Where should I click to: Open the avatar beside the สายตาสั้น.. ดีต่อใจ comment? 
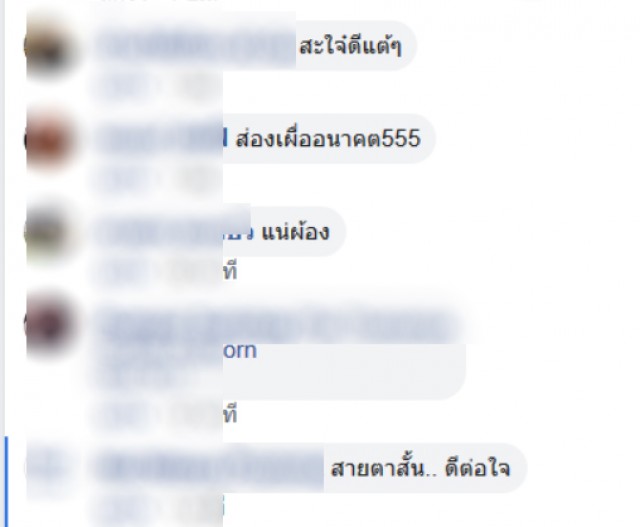(x=48, y=468)
